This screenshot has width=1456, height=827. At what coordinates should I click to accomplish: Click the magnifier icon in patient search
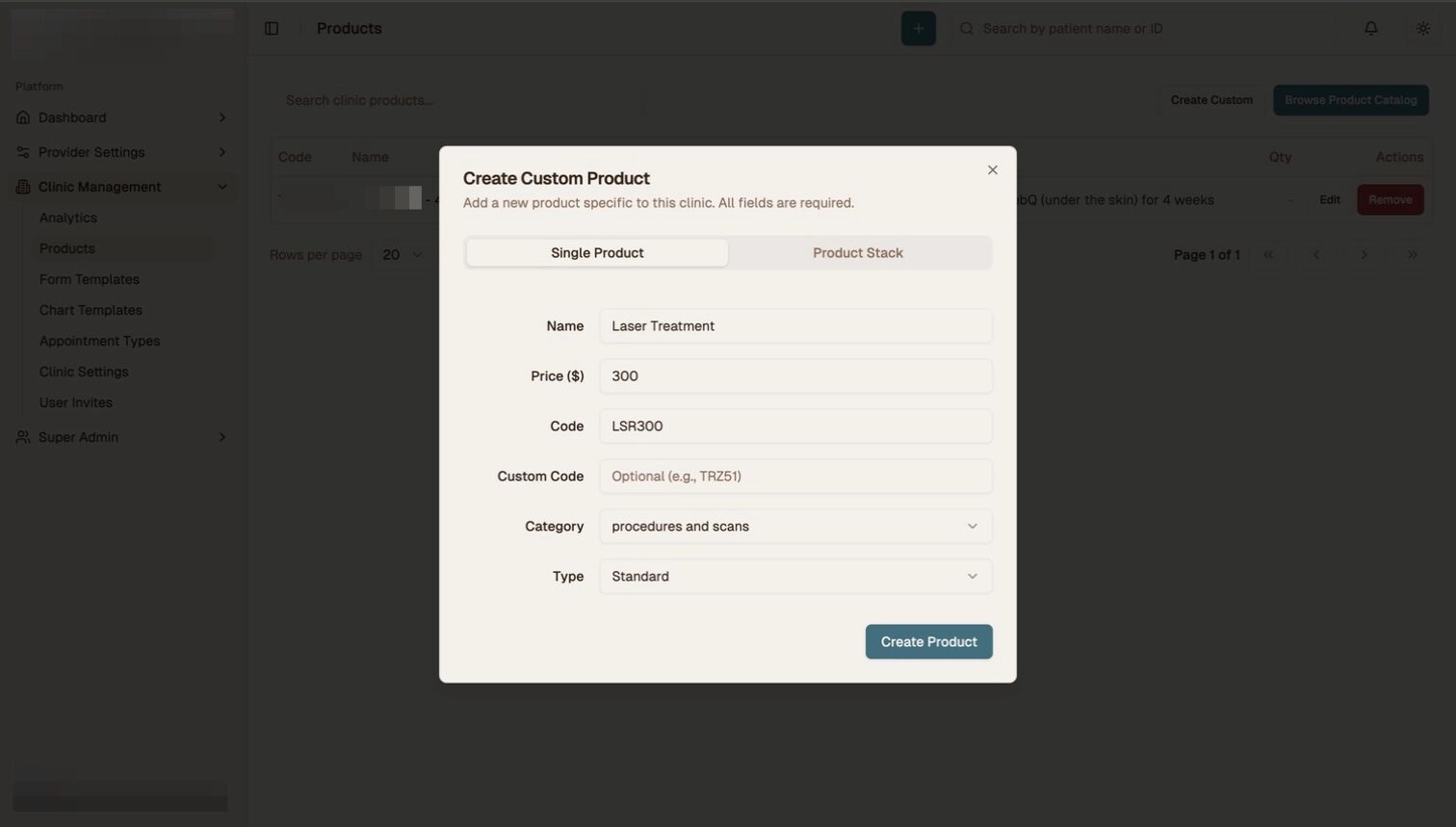(965, 28)
